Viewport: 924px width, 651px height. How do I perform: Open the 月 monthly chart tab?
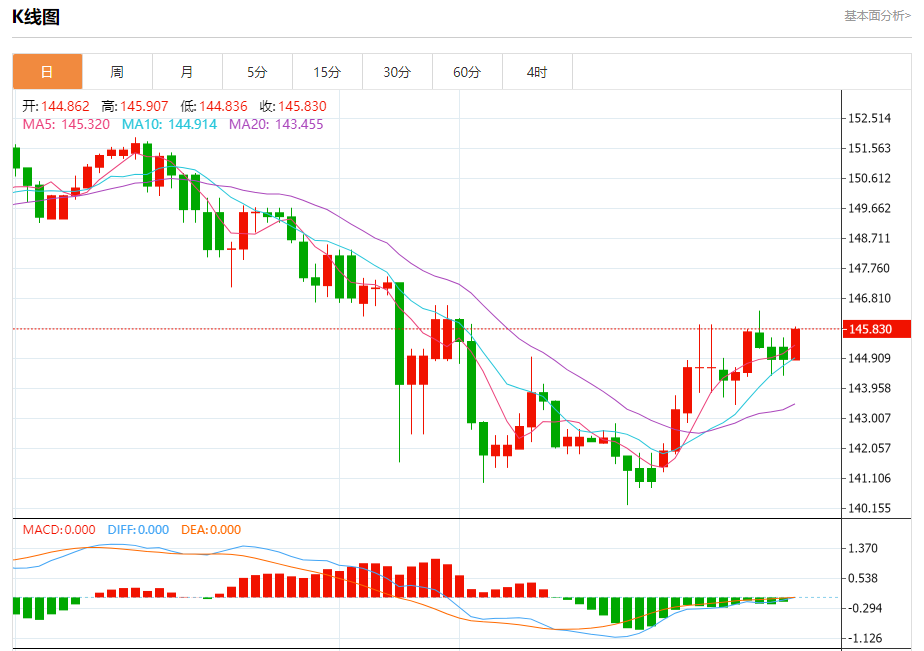pos(187,72)
